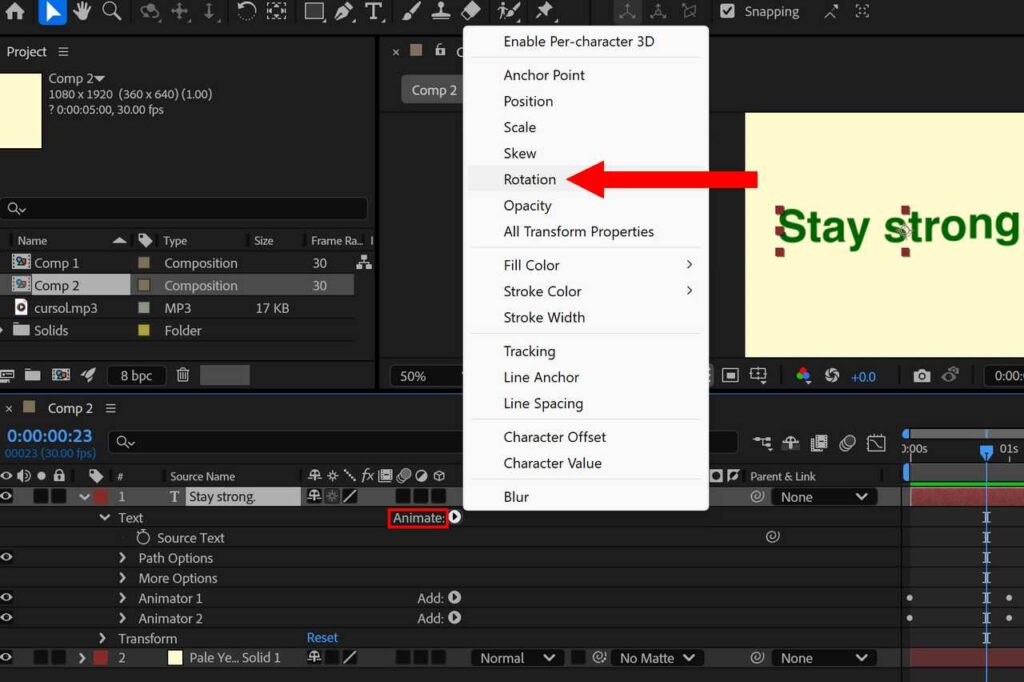Collapse the Text property group
The height and width of the screenshot is (682, 1024).
pyautogui.click(x=104, y=517)
